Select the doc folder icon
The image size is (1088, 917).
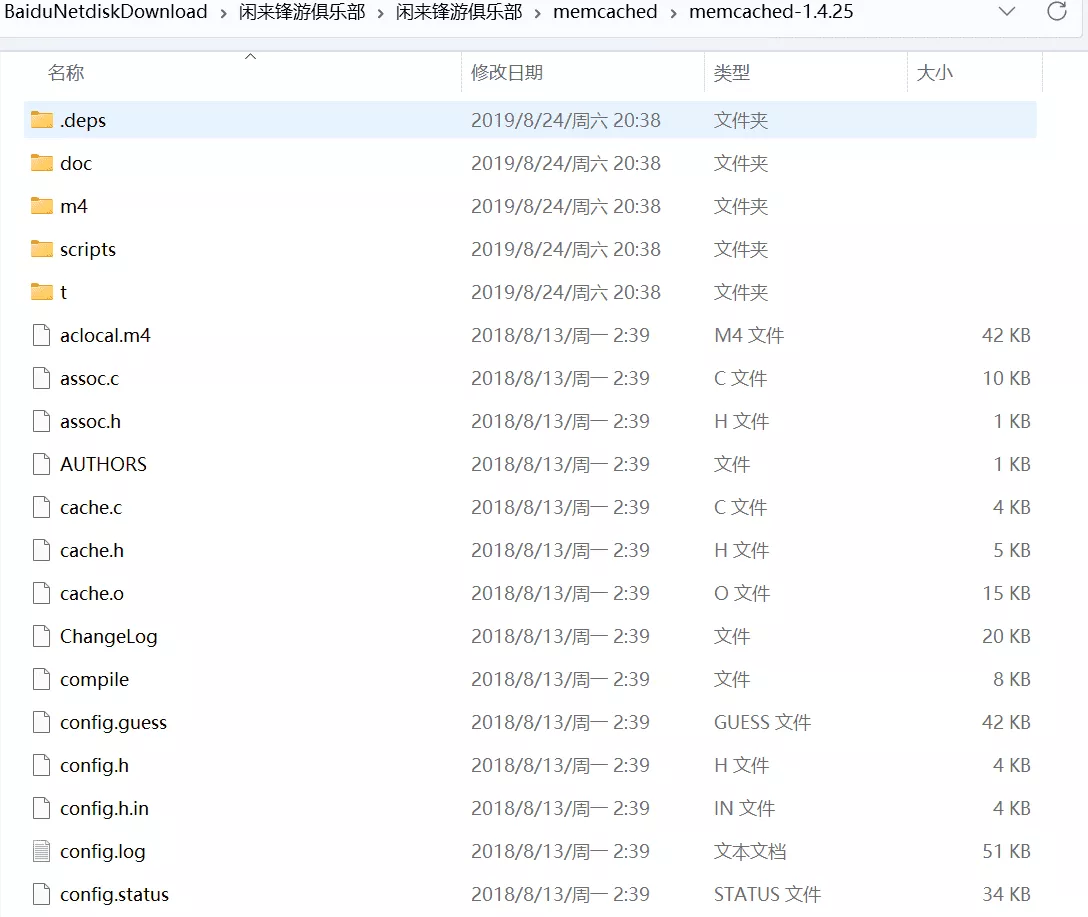click(41, 163)
